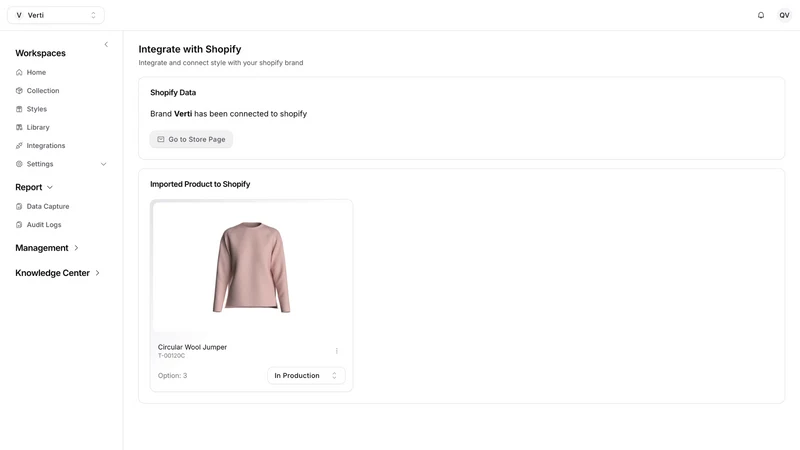Open the Circular Wool Jumper options menu
Screen dimensions: 800x450
tap(337, 351)
